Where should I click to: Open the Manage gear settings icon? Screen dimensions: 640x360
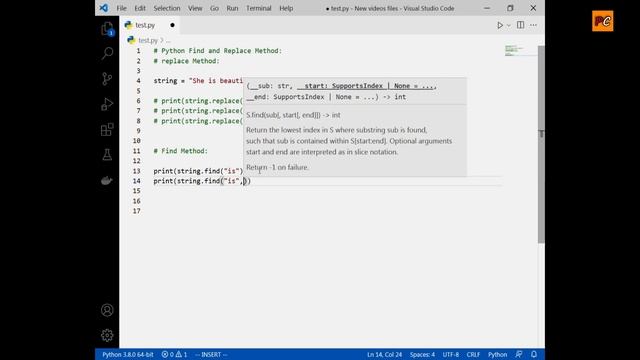[x=107, y=335]
